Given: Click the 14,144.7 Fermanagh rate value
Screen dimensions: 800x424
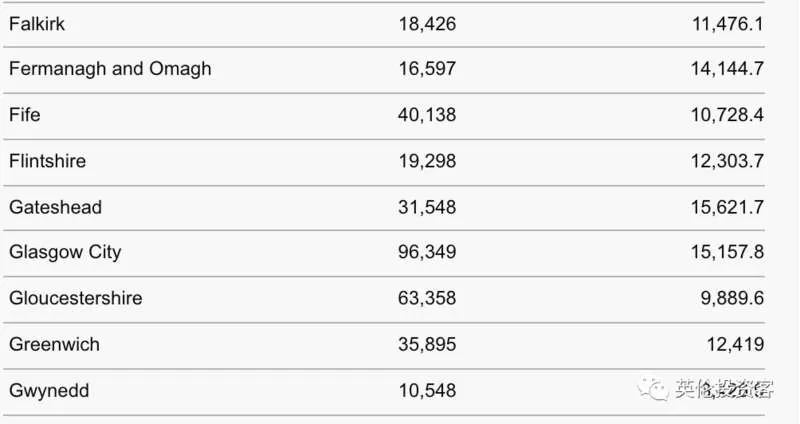Looking at the screenshot, I should point(727,69).
